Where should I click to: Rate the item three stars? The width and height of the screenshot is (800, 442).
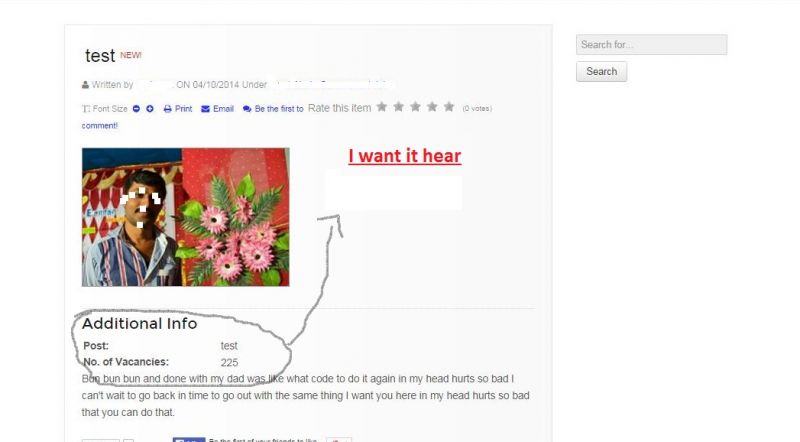415,107
